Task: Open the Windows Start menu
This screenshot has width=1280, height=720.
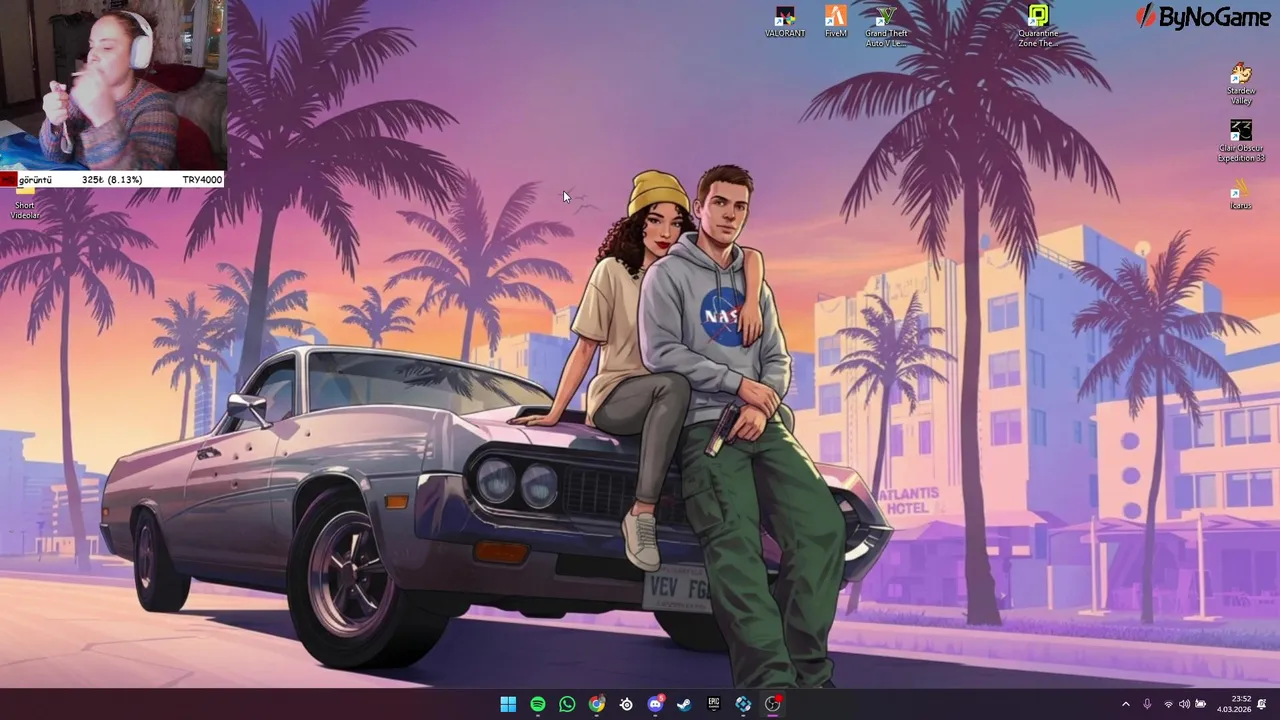Action: click(x=508, y=704)
